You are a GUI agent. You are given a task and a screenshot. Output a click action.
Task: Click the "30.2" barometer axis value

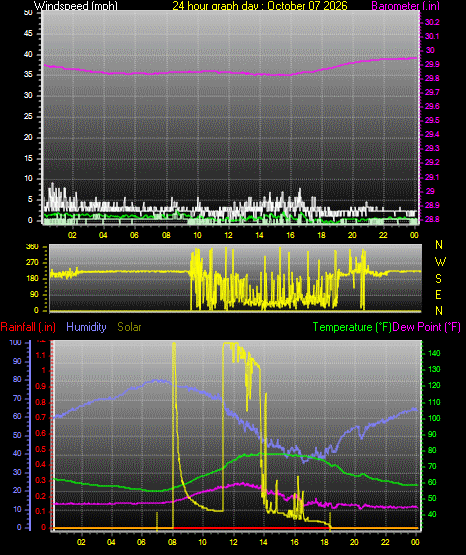pyautogui.click(x=432, y=22)
